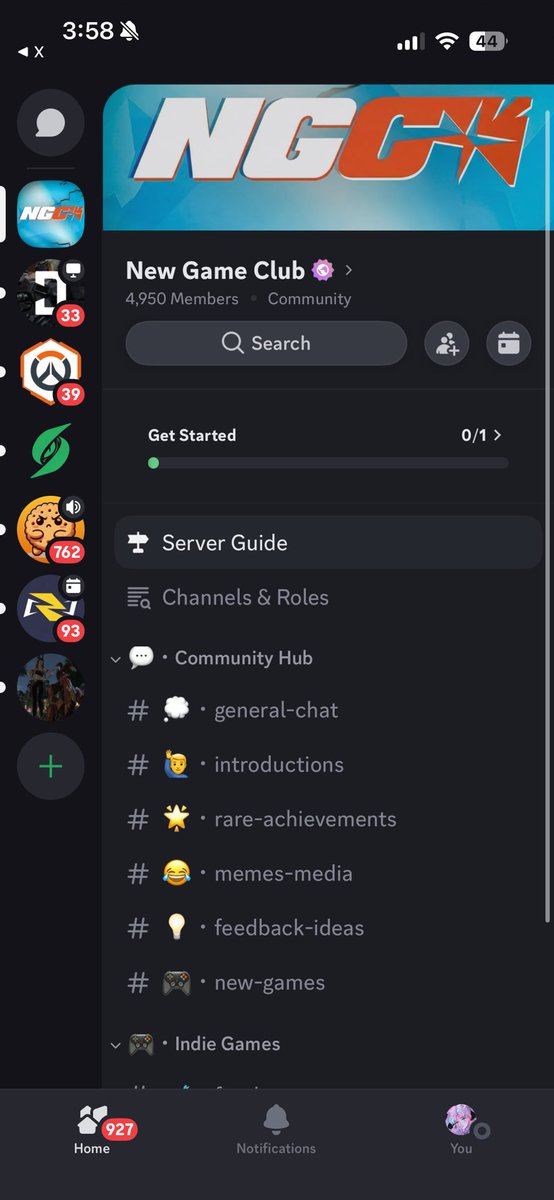Switch to the You profile tab
554x1200 pixels.
click(x=461, y=1131)
